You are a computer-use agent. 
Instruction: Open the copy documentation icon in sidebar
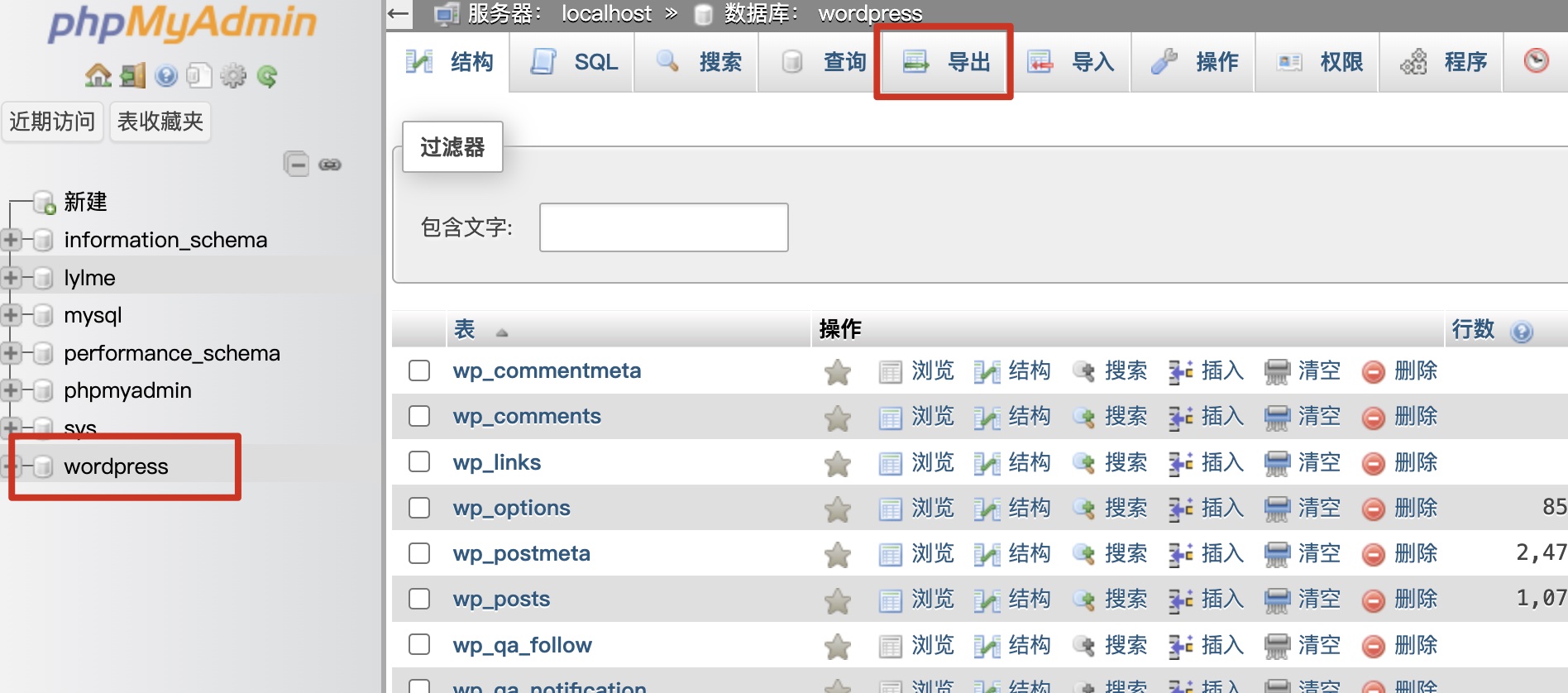pyautogui.click(x=199, y=76)
